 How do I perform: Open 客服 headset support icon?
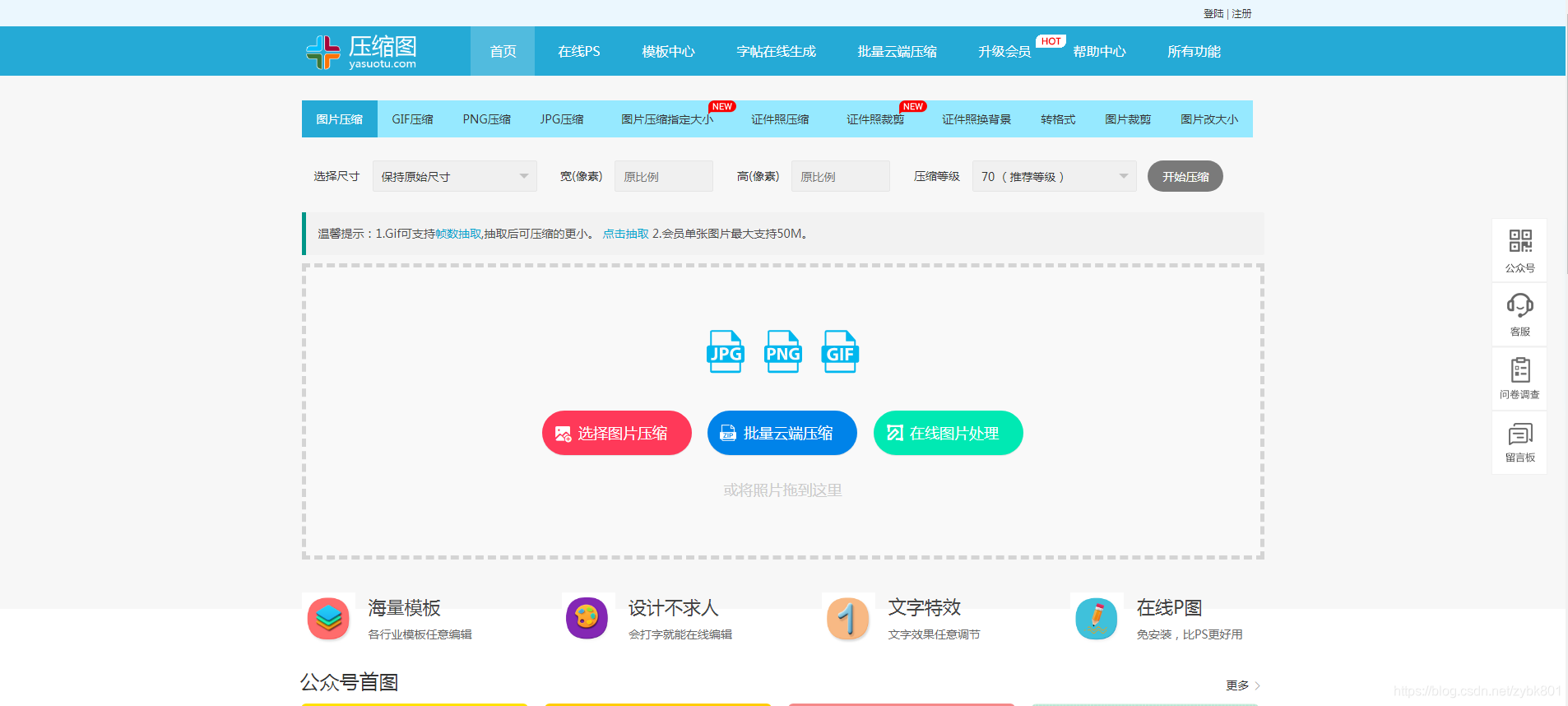[x=1520, y=305]
